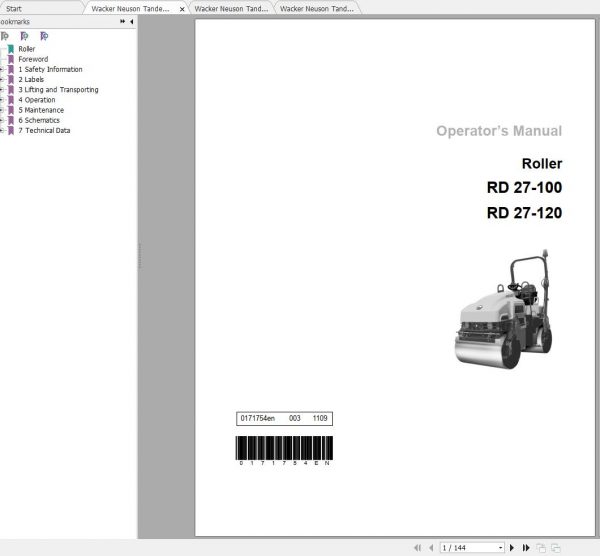Switch to the third Wacker Neuson tab
Screen dimensions: 600x556
click(x=231, y=8)
